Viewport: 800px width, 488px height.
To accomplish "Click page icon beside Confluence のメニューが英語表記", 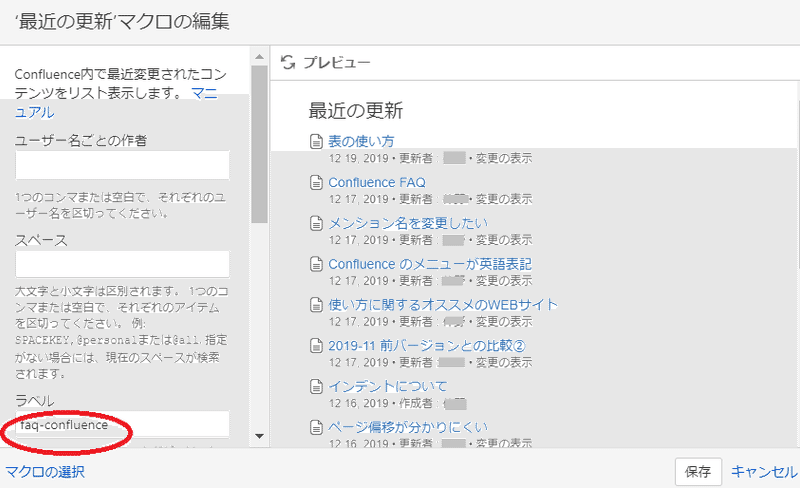I will click(x=316, y=264).
